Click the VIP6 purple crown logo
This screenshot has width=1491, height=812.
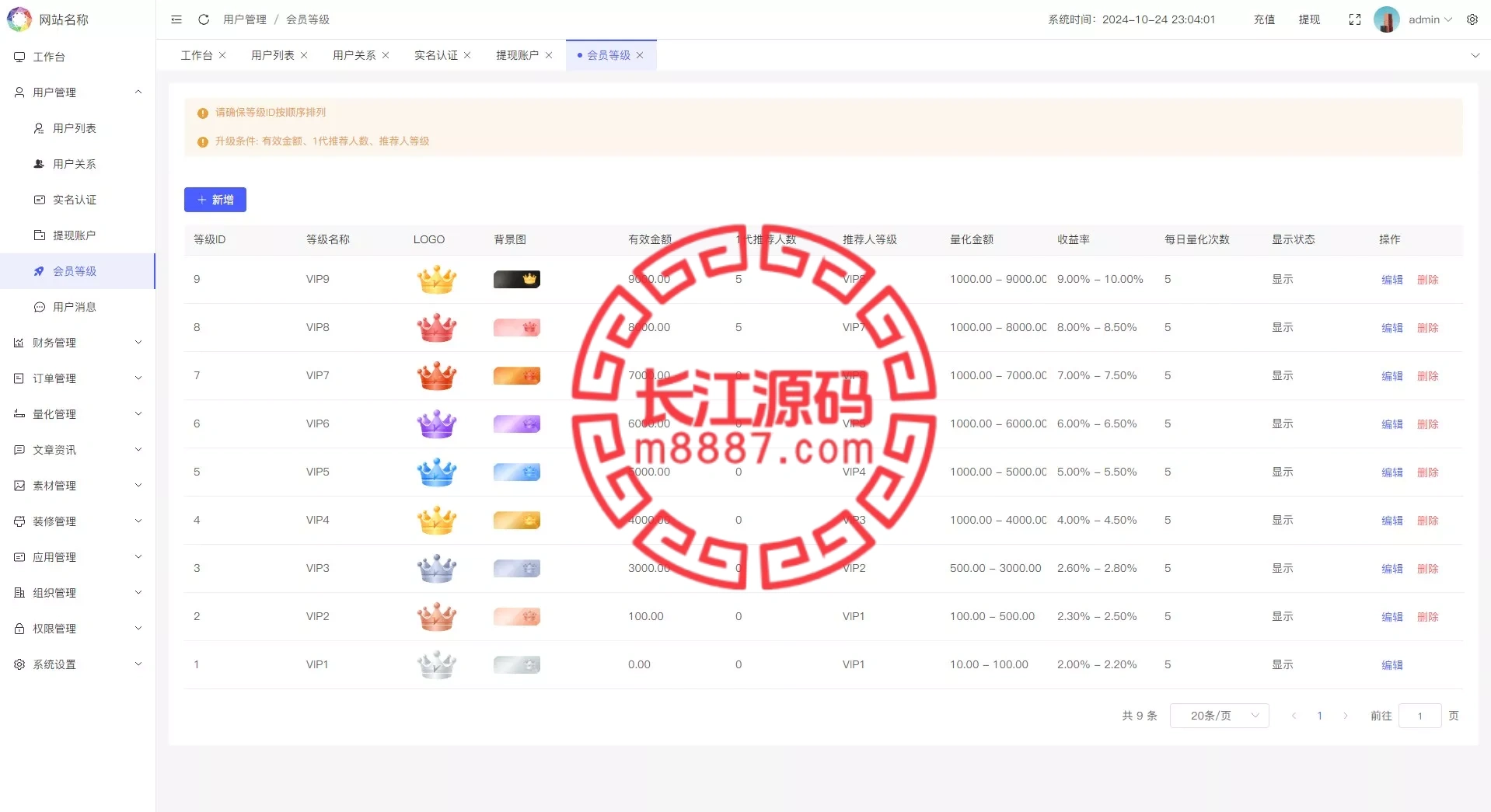coord(437,423)
